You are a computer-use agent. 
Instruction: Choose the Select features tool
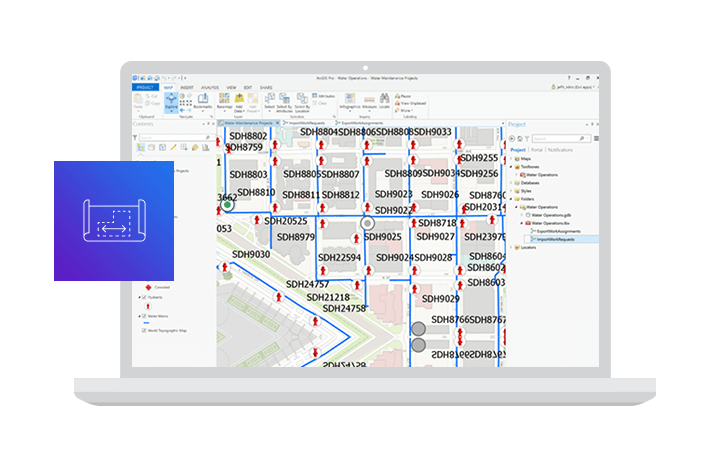coord(270,102)
